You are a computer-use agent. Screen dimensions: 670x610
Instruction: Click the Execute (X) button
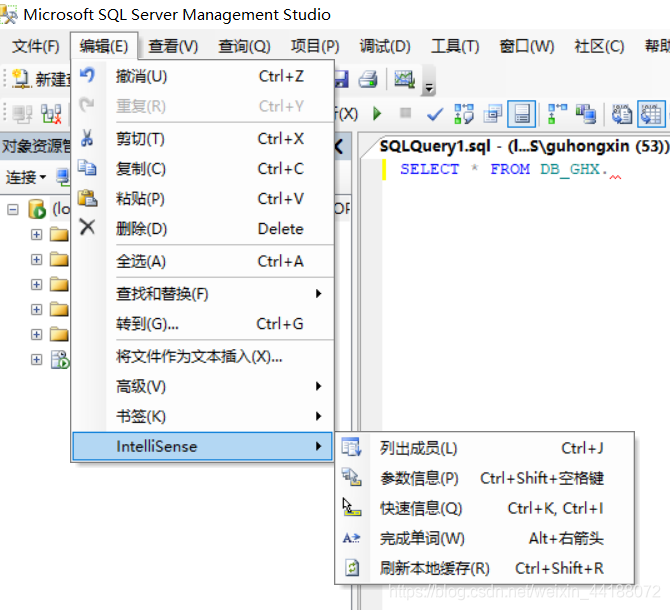coord(346,114)
